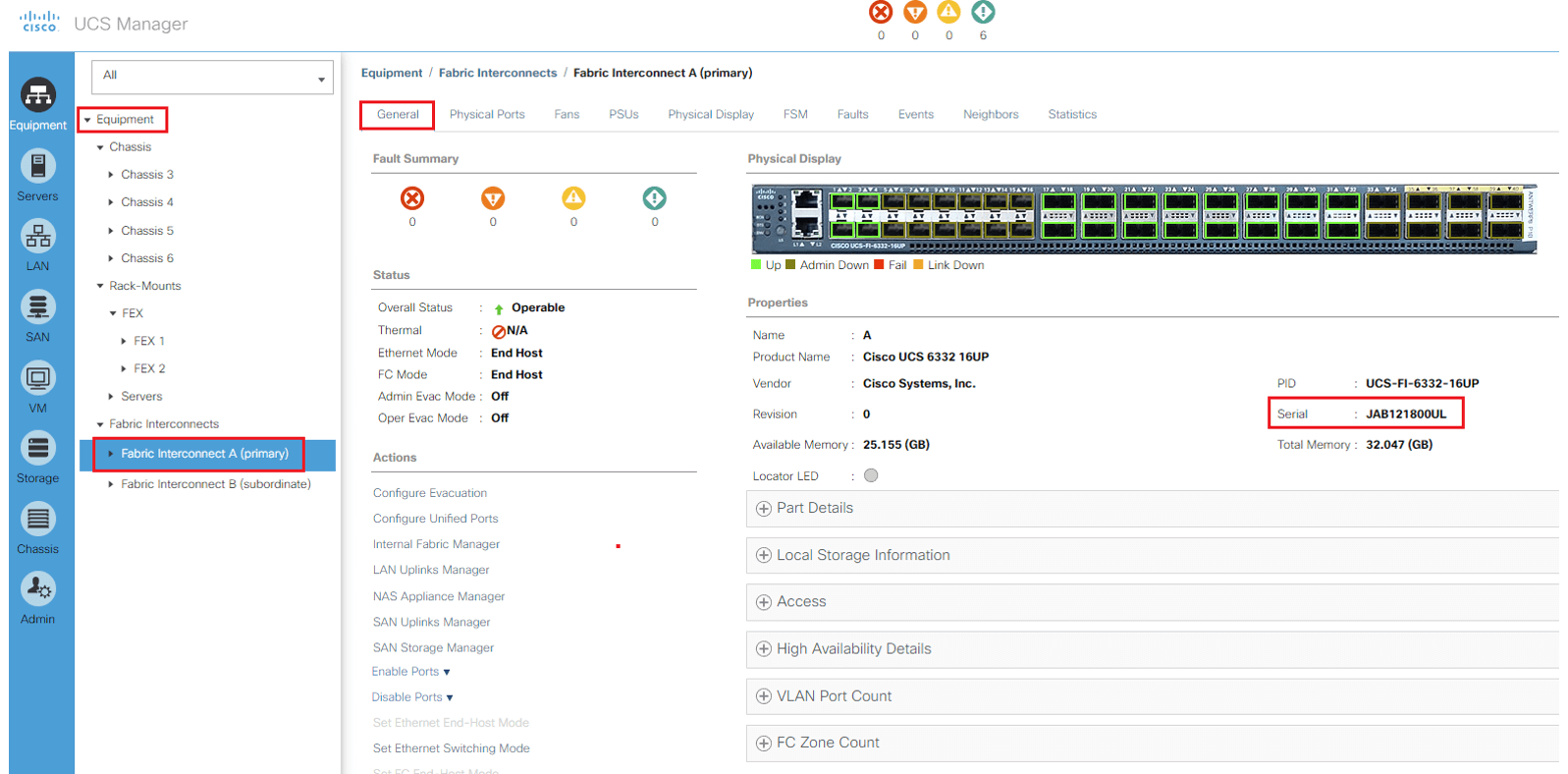Open the Storage navigation icon
This screenshot has height=774, width=1568.
pyautogui.click(x=38, y=449)
